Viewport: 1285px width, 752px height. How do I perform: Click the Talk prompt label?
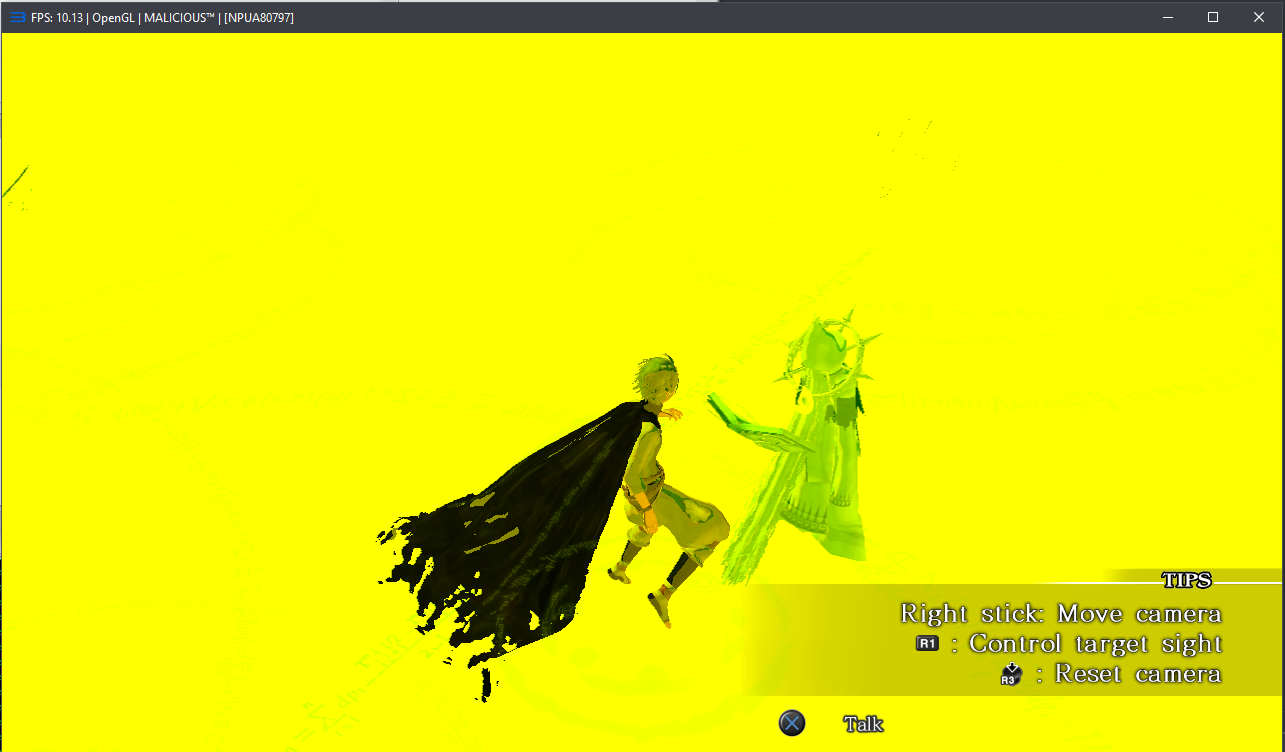(x=864, y=724)
